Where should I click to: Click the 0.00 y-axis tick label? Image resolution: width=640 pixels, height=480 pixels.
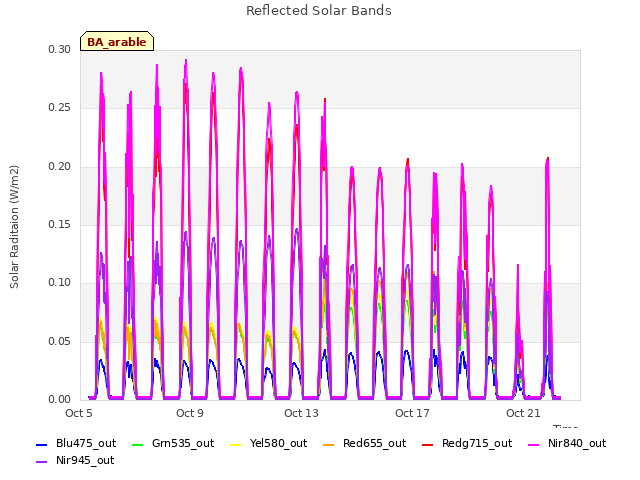pyautogui.click(x=60, y=400)
